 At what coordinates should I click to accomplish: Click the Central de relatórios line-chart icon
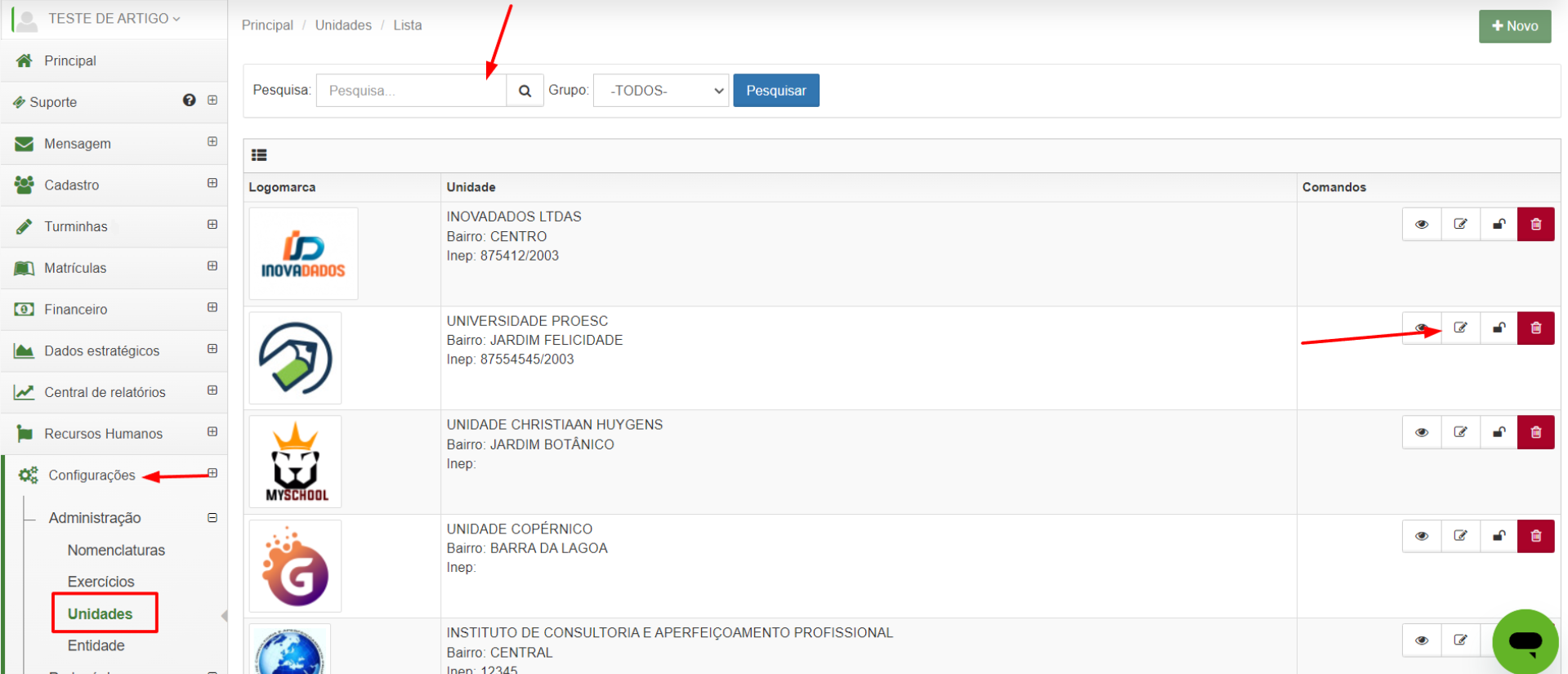(x=25, y=392)
